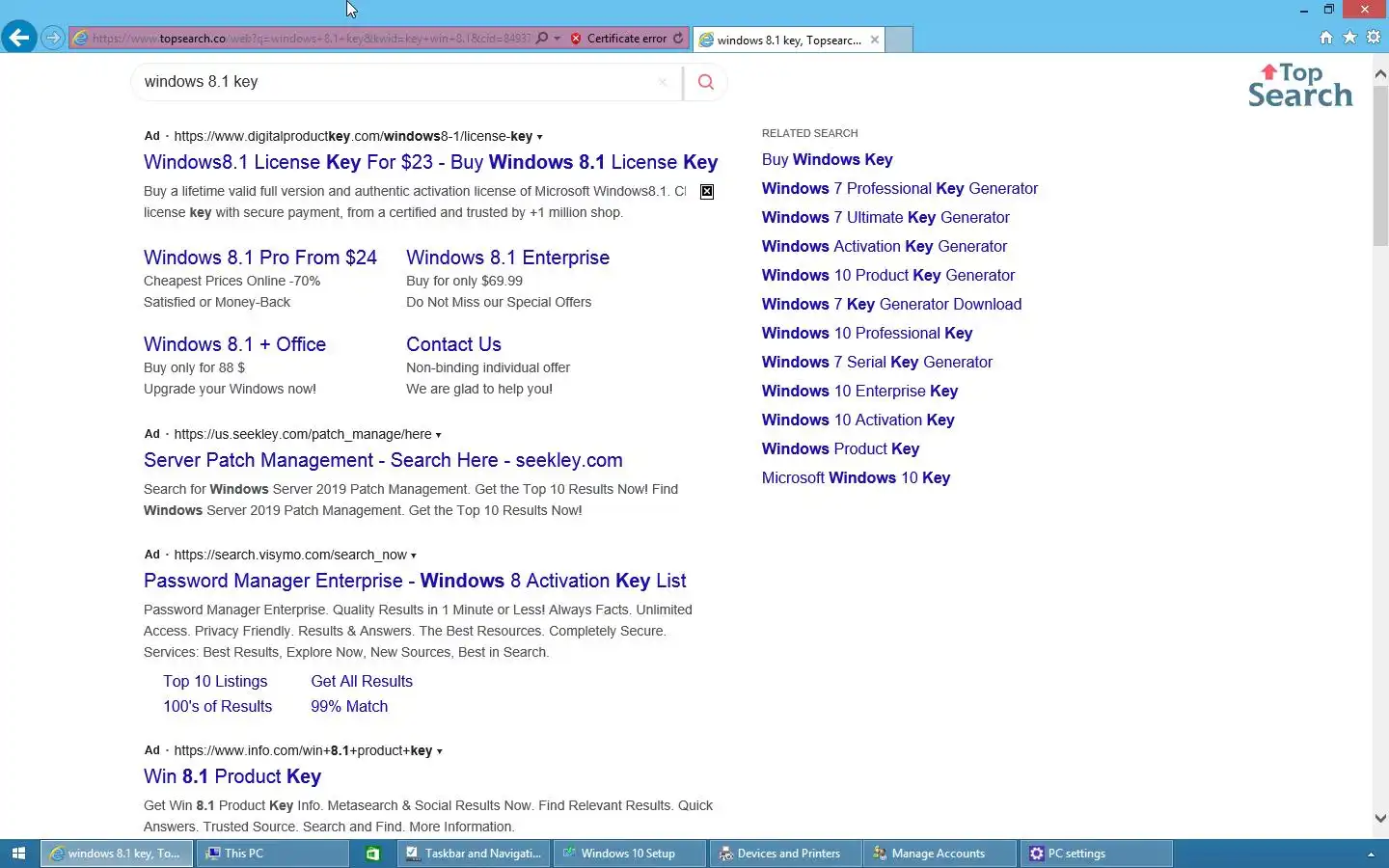The height and width of the screenshot is (868, 1389).
Task: Open Windows 8.1 Pro From $24 link
Action: [x=260, y=258]
